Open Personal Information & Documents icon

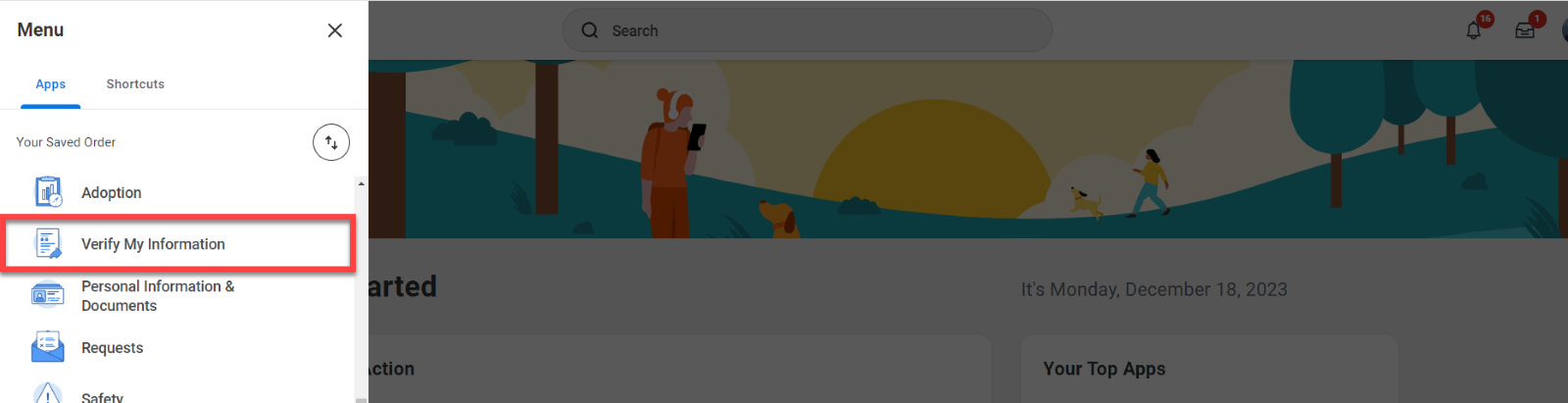48,294
